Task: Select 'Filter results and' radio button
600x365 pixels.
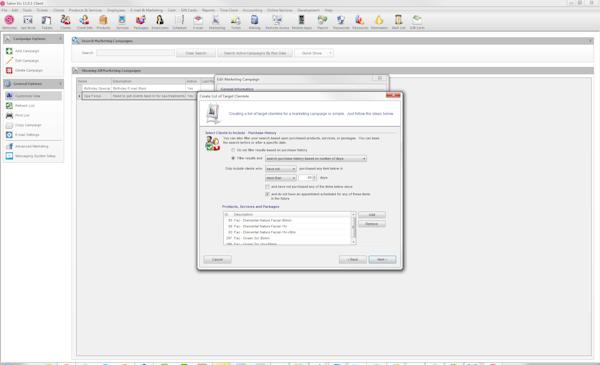Action: [233, 158]
